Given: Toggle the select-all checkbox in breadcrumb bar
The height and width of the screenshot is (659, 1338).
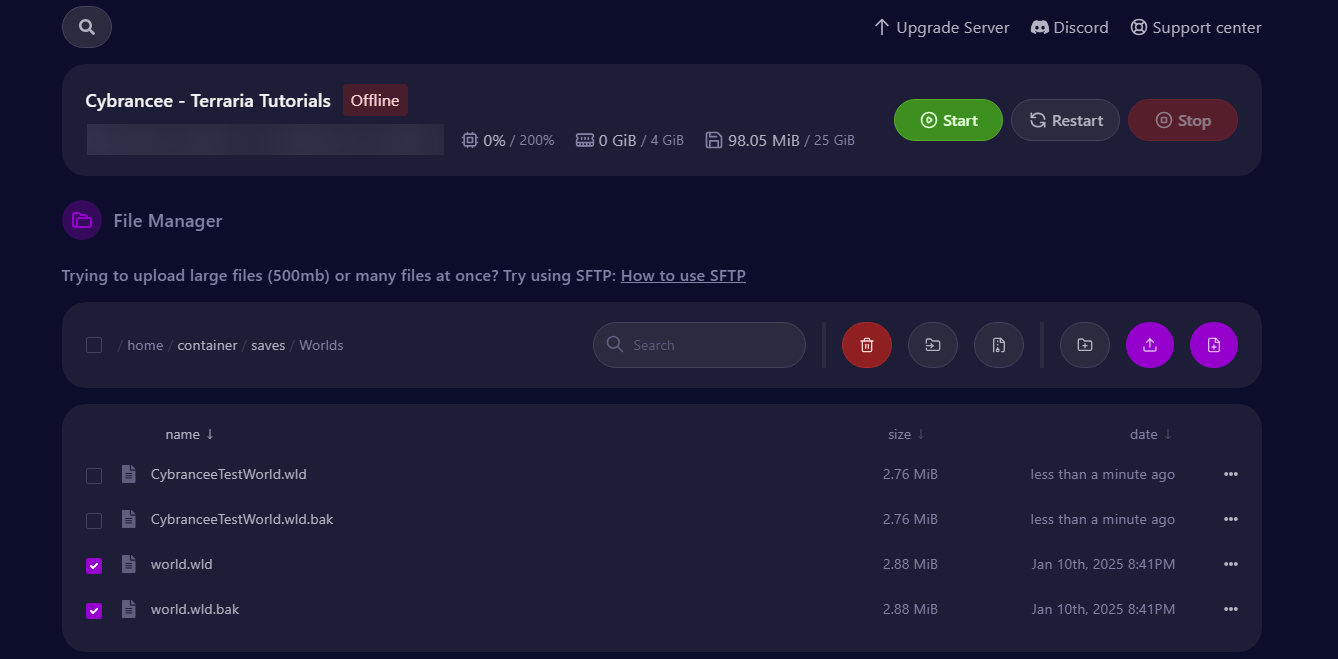Looking at the screenshot, I should click(93, 344).
